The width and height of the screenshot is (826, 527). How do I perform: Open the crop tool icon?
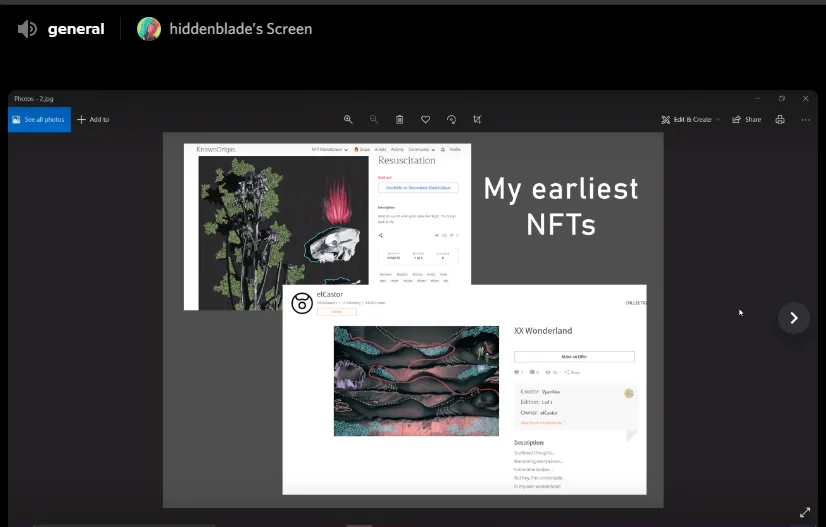pos(477,120)
